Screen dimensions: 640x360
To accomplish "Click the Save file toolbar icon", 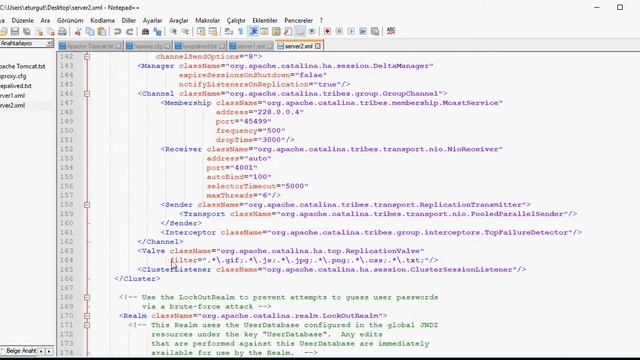I will pyautogui.click(x=15, y=31).
